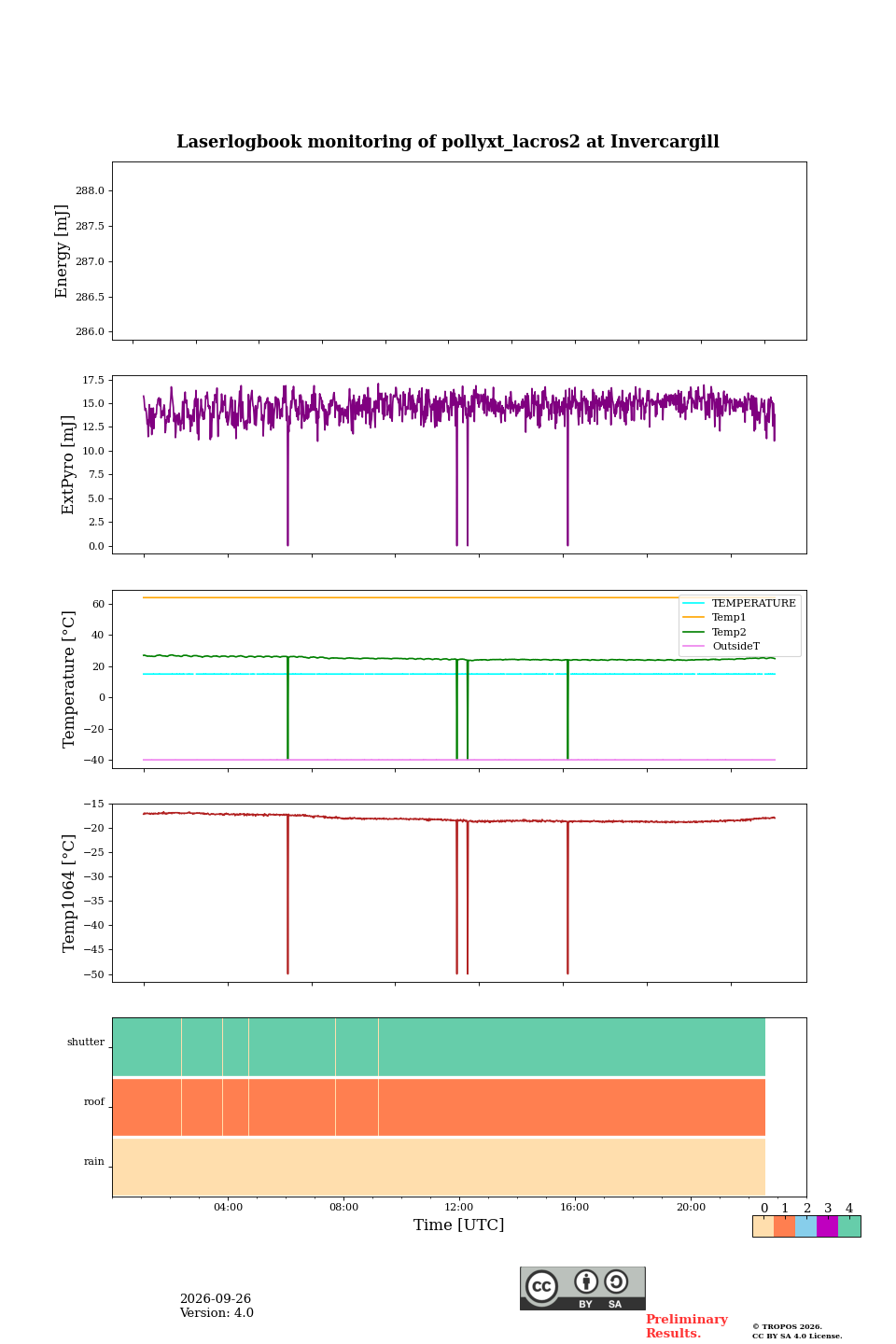Click the 12.5 ExtPyro tick label

pyautogui.click(x=93, y=427)
